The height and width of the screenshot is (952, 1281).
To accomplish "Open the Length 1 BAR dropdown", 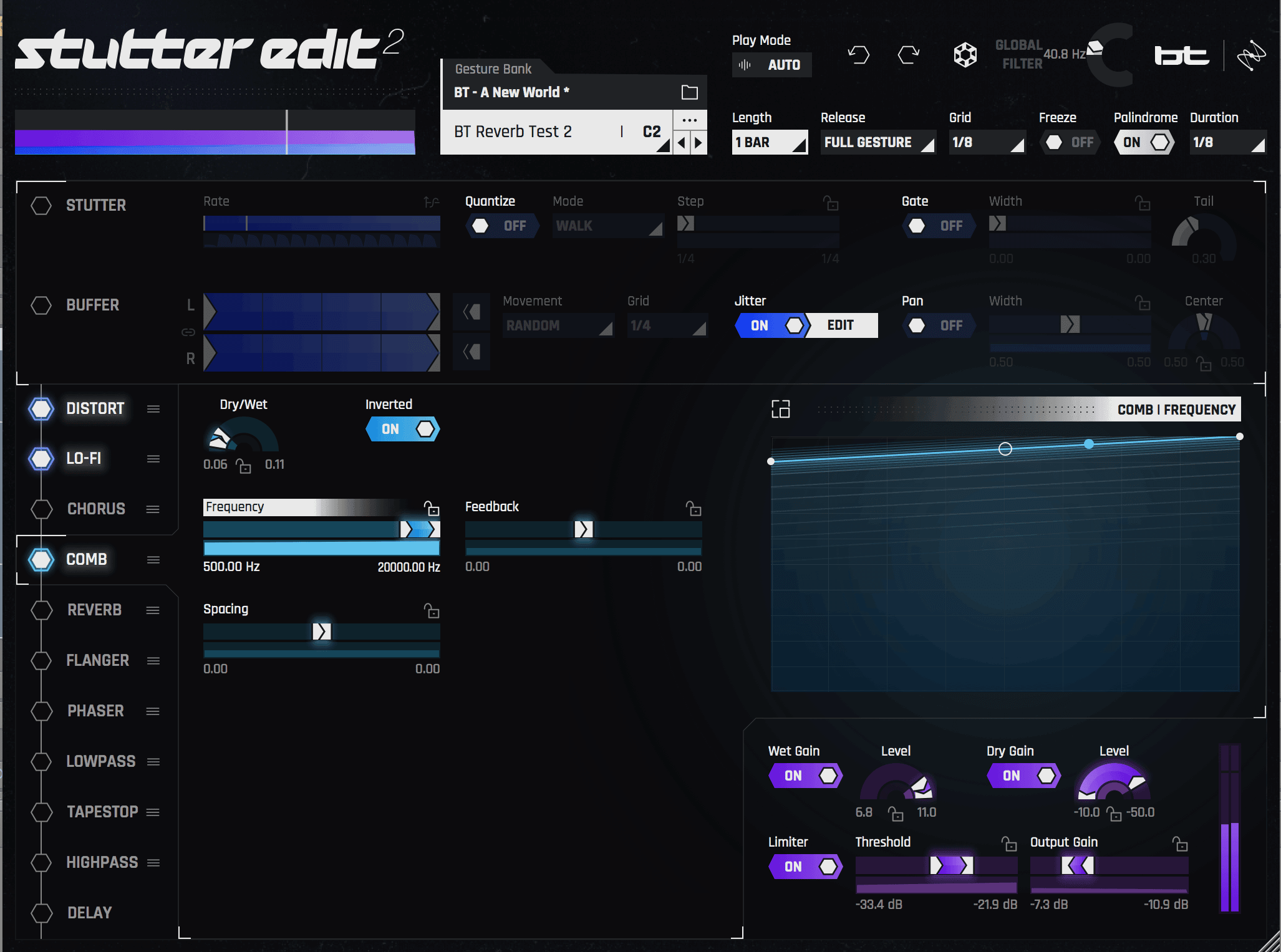I will click(770, 143).
